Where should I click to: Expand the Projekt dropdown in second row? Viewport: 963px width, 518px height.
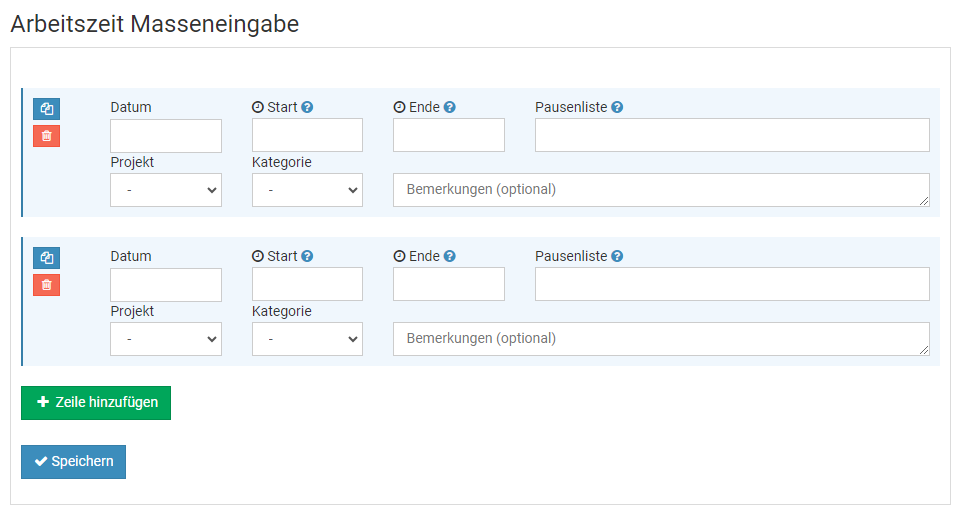pos(166,339)
